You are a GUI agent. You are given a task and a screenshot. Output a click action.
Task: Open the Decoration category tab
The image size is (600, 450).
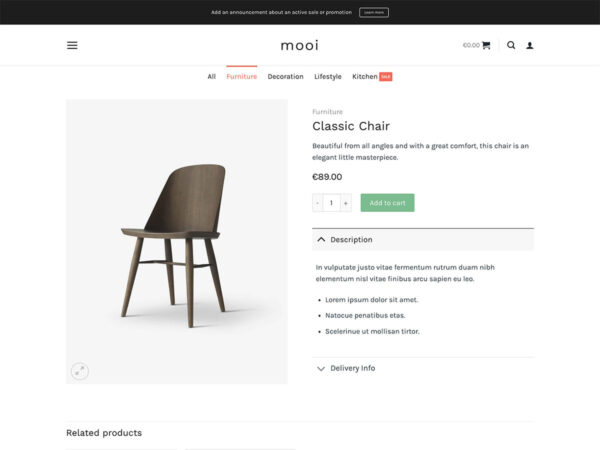pos(285,77)
